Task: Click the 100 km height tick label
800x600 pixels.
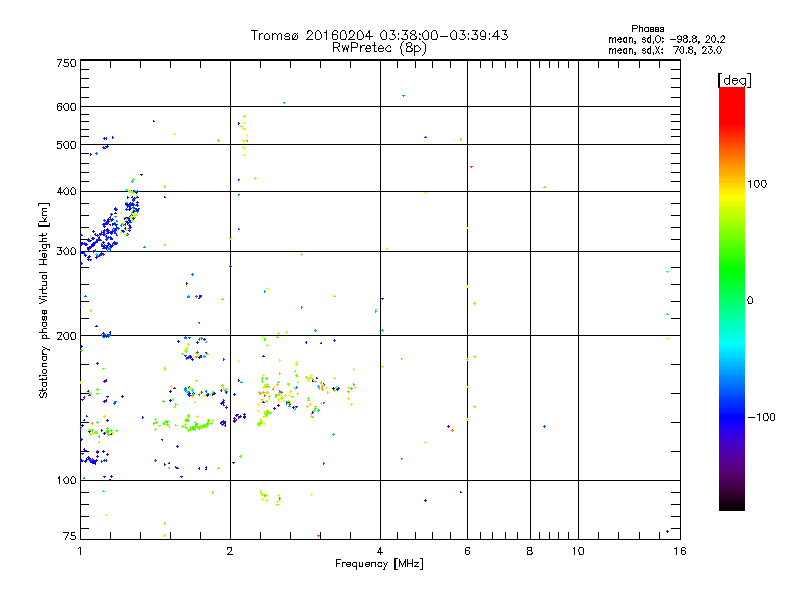Action: pos(66,480)
